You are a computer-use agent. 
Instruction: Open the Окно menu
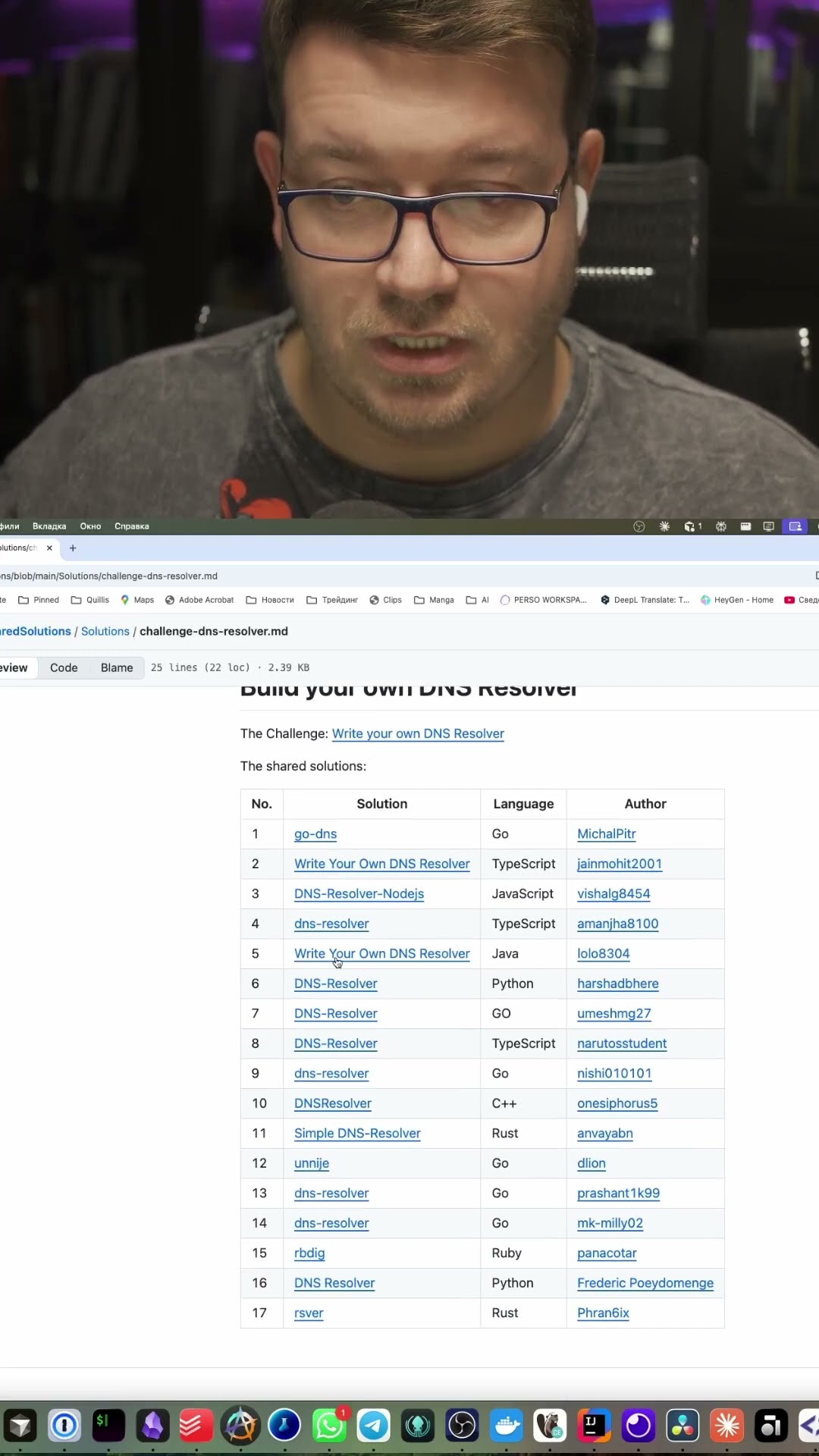90,526
